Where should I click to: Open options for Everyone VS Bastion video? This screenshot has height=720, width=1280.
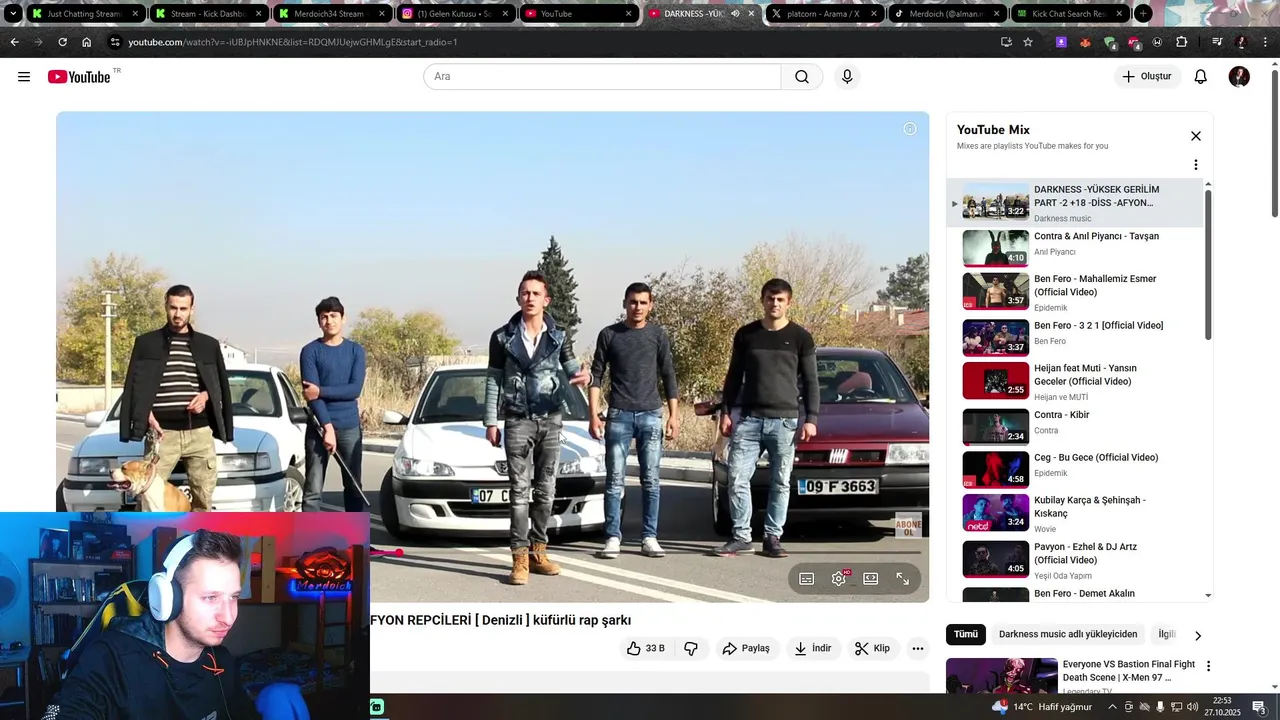coord(1208,666)
